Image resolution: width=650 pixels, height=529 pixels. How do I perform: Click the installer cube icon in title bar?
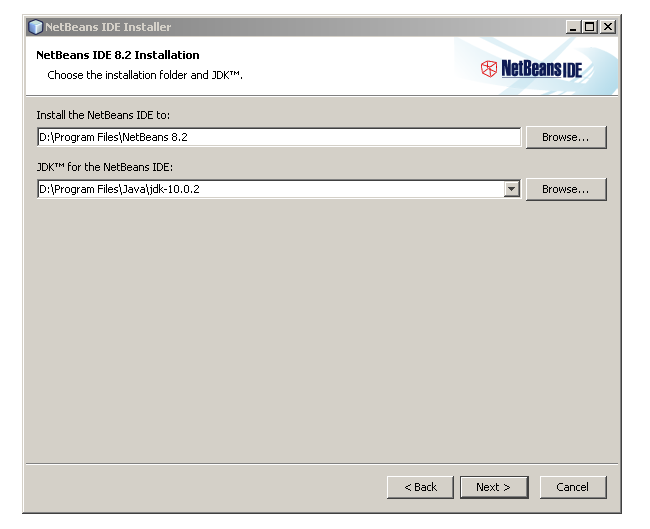point(35,27)
